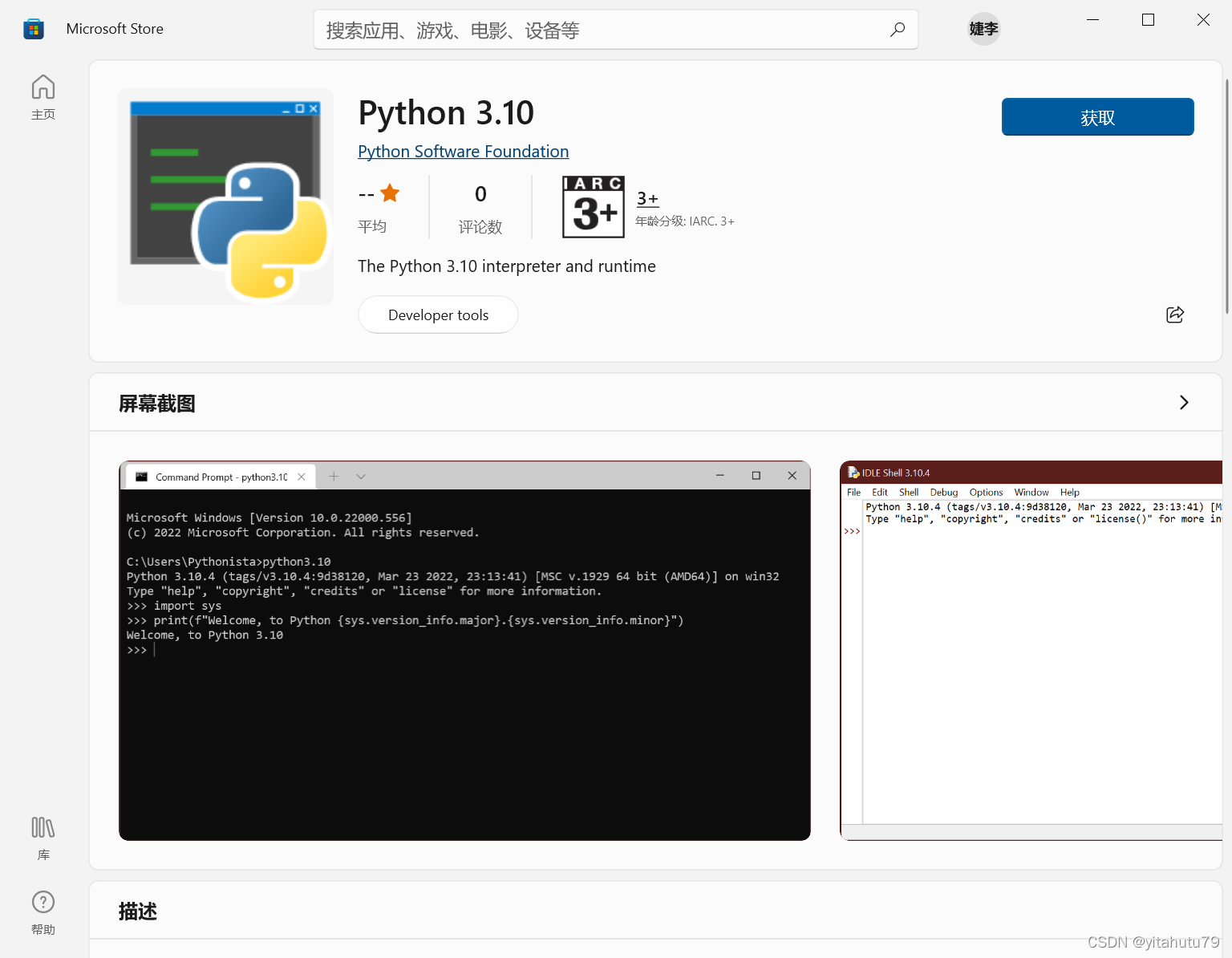This screenshot has height=958, width=1232.
Task: Maximize the Microsoft Store window
Action: pyautogui.click(x=1148, y=20)
